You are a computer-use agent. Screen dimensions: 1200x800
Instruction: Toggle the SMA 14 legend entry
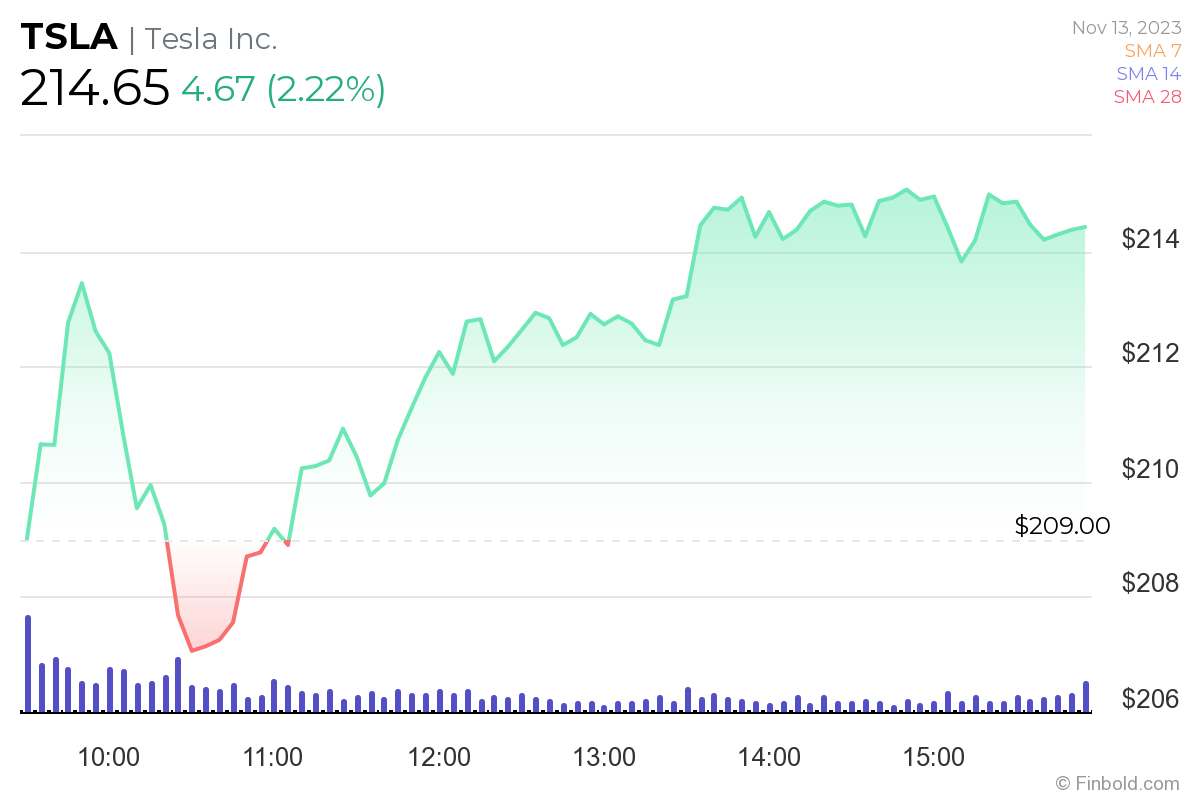pos(1147,74)
